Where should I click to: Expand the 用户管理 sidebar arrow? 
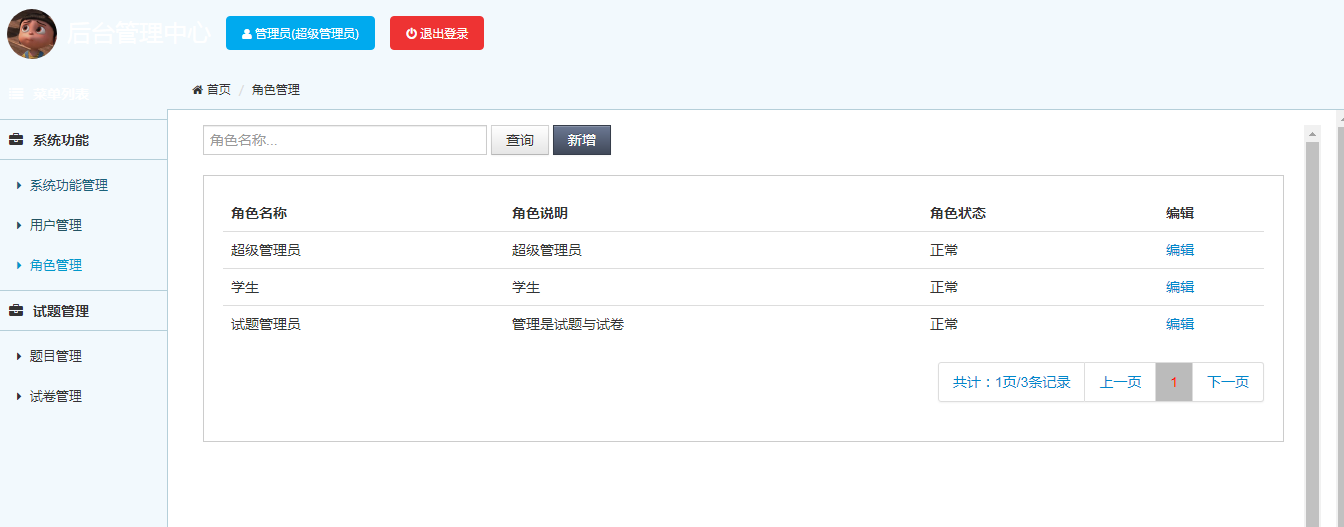pyautogui.click(x=19, y=225)
